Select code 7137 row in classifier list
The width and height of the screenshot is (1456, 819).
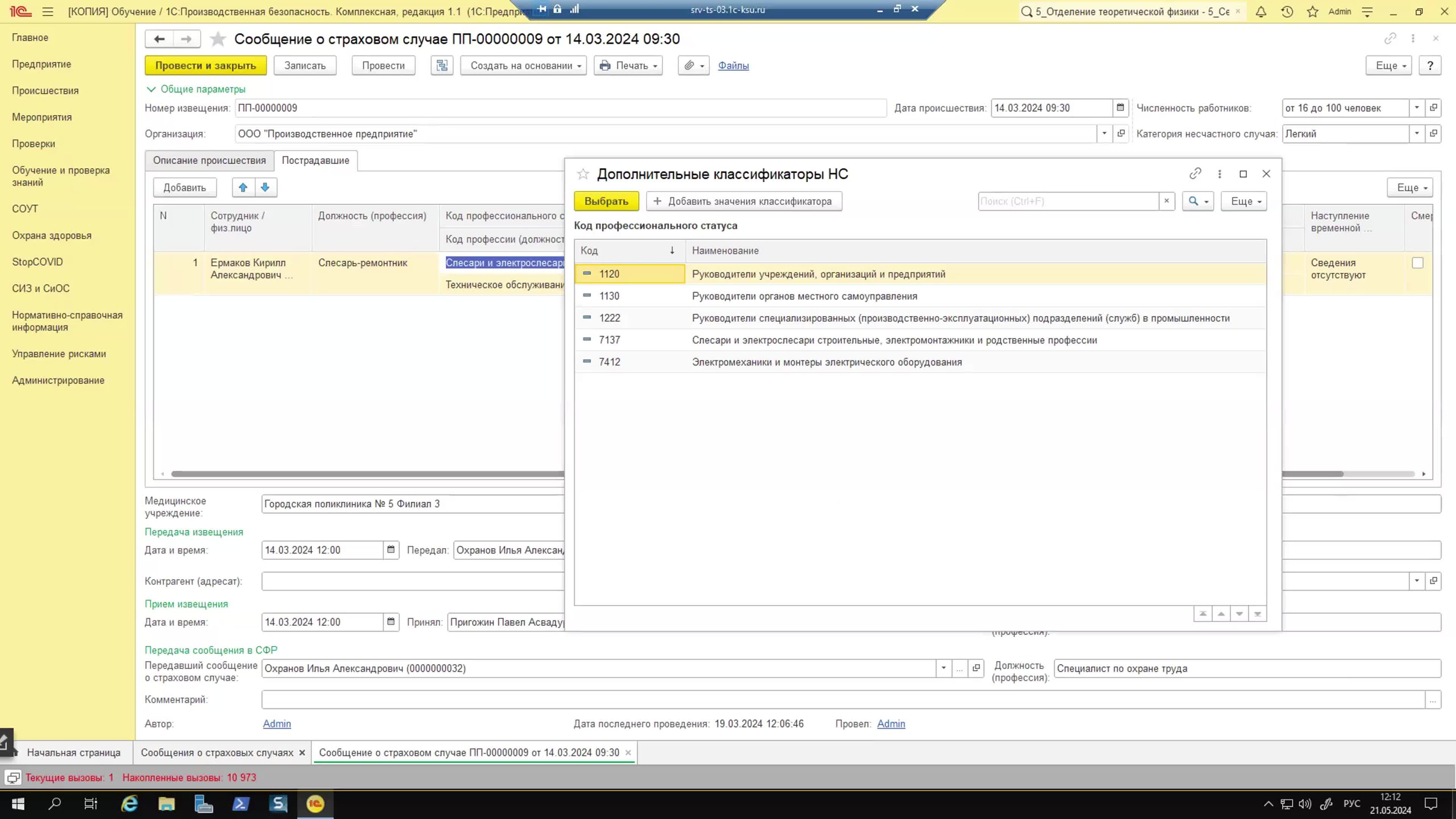coord(920,340)
